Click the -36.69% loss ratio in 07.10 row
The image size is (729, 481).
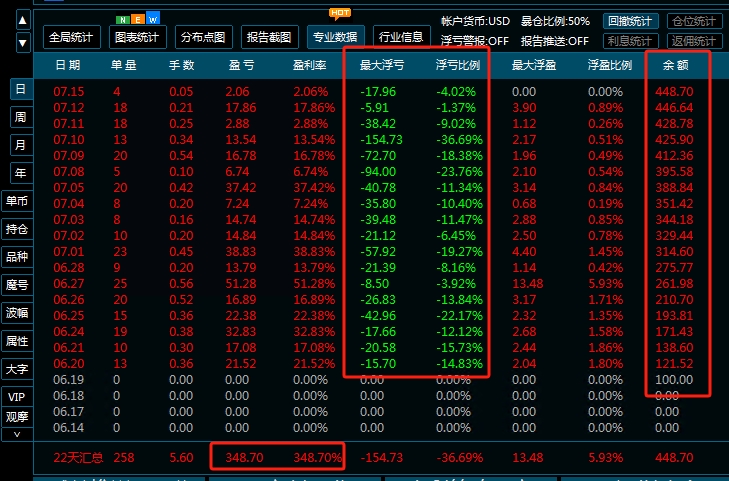point(459,139)
